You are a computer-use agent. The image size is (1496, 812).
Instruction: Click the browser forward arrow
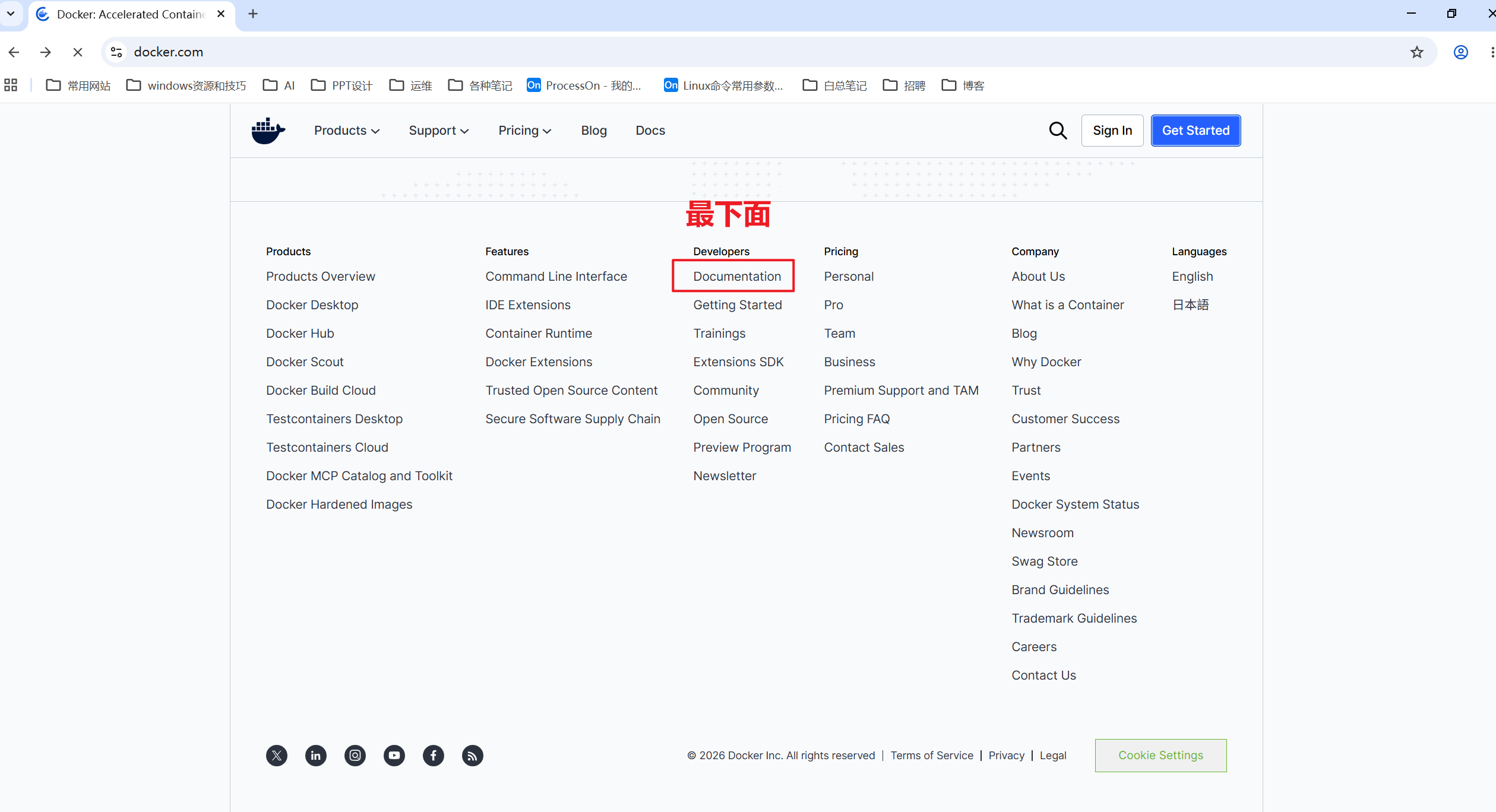click(x=46, y=52)
